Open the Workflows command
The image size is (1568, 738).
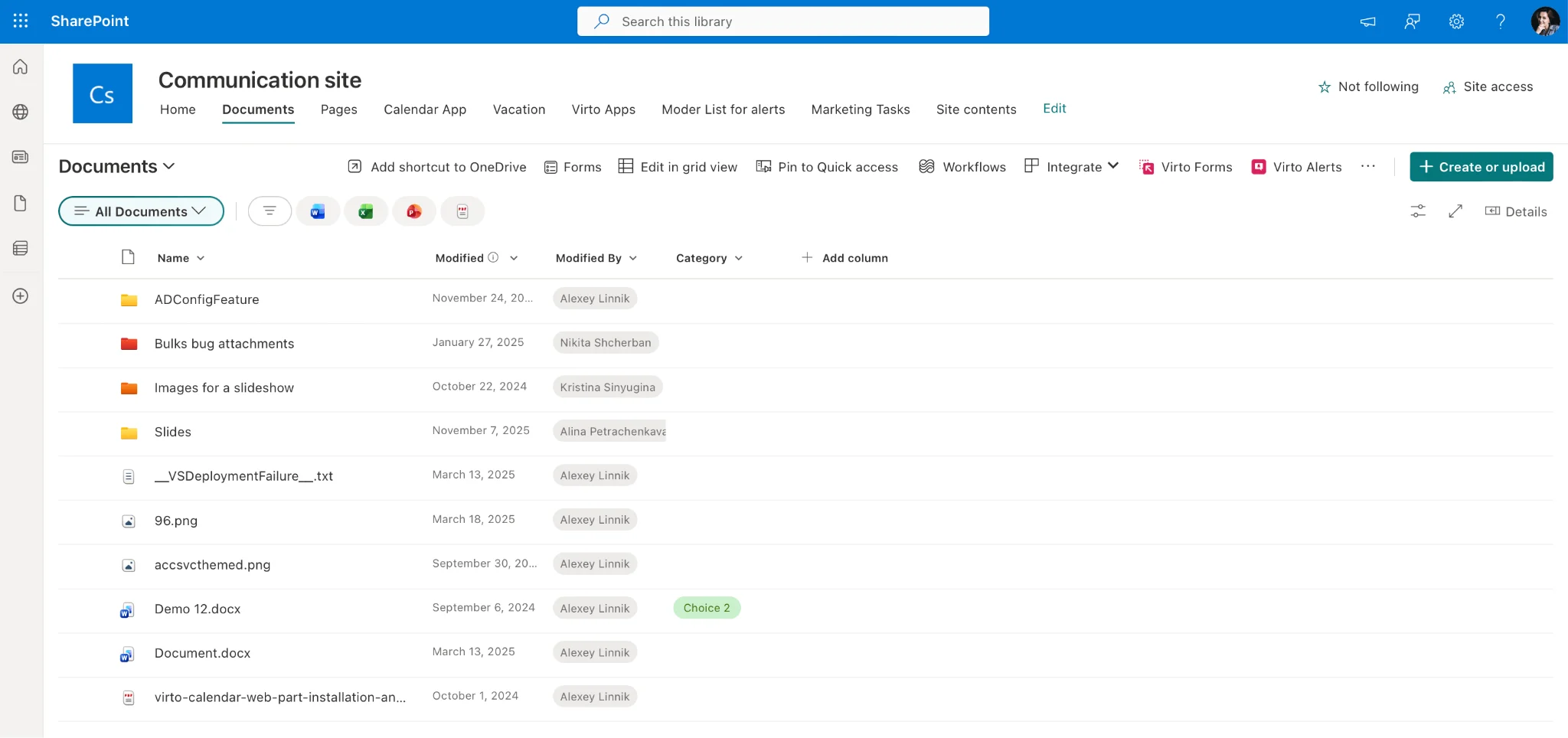click(x=962, y=167)
